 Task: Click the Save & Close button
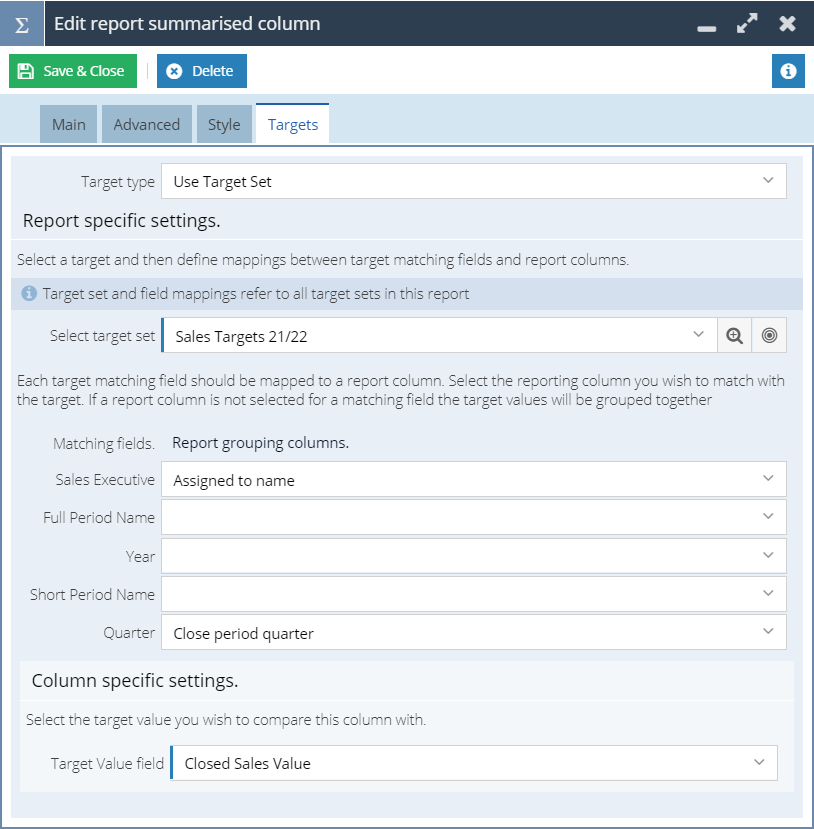pos(73,71)
